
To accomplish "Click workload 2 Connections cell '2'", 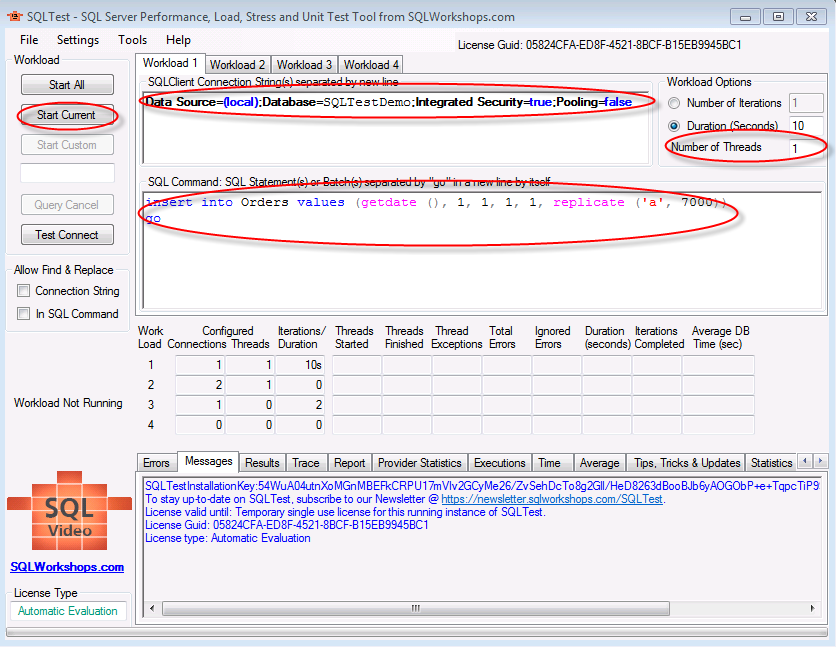I will (199, 385).
